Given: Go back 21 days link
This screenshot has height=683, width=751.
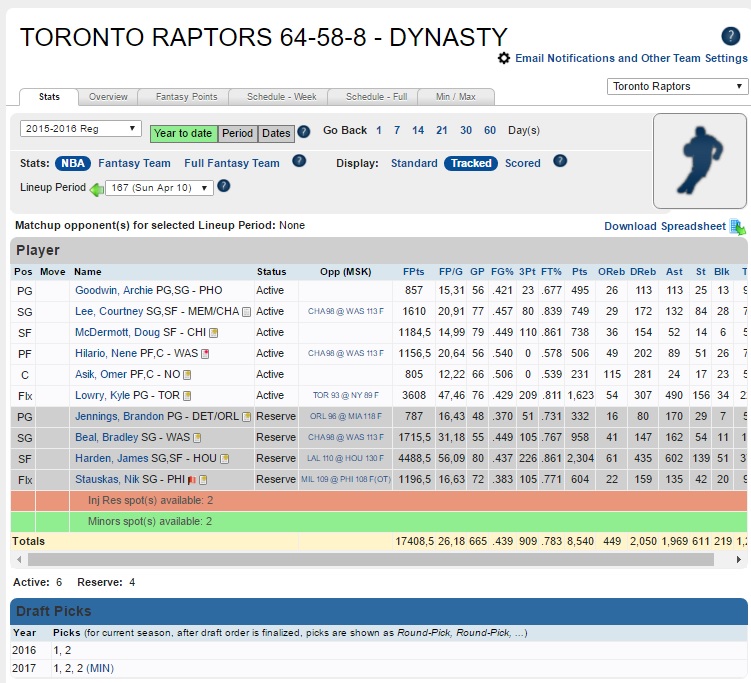Looking at the screenshot, I should tap(442, 130).
